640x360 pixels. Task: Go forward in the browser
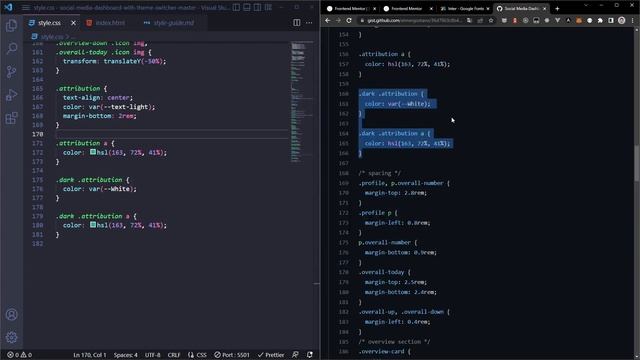point(338,20)
